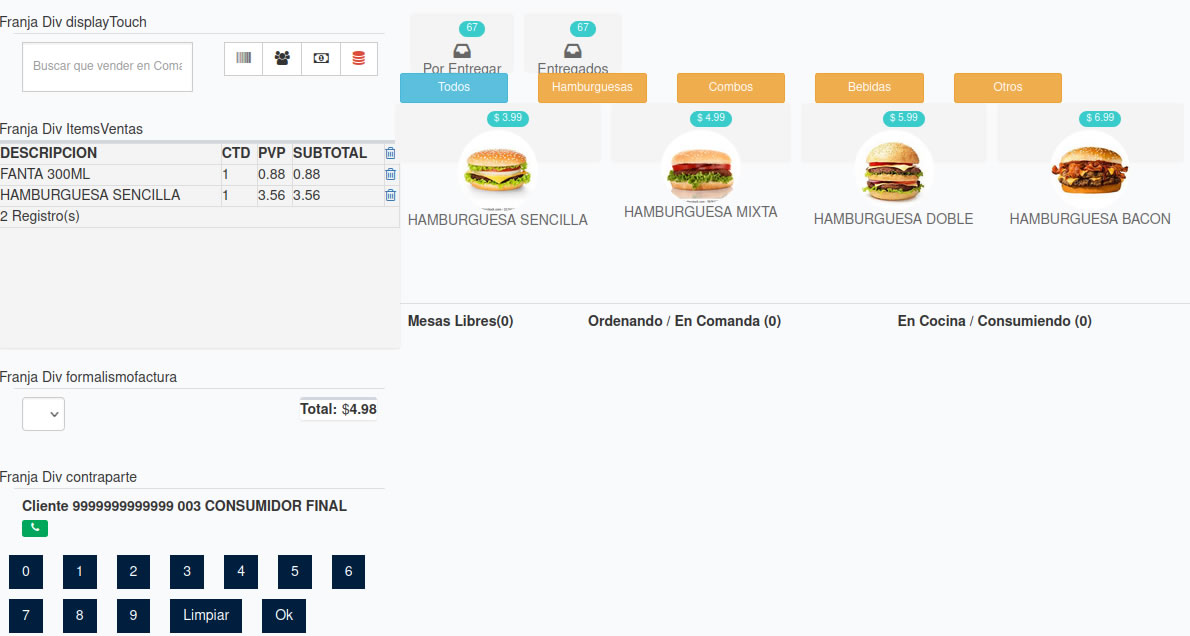Click the Buscar que vender search field
Image resolution: width=1190 pixels, height=636 pixels.
pos(107,66)
